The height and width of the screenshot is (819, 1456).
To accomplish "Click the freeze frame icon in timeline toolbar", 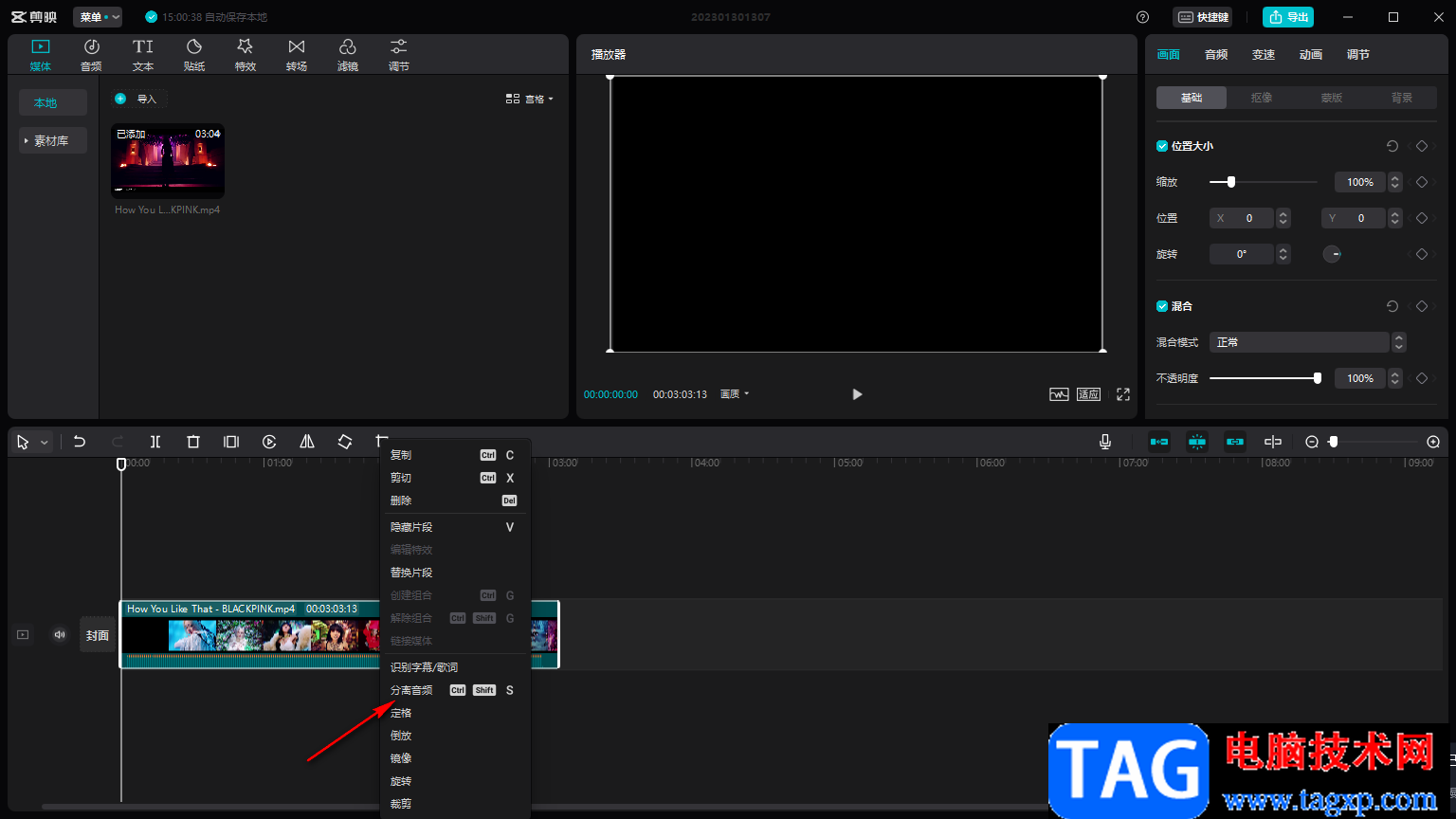I will click(x=231, y=442).
